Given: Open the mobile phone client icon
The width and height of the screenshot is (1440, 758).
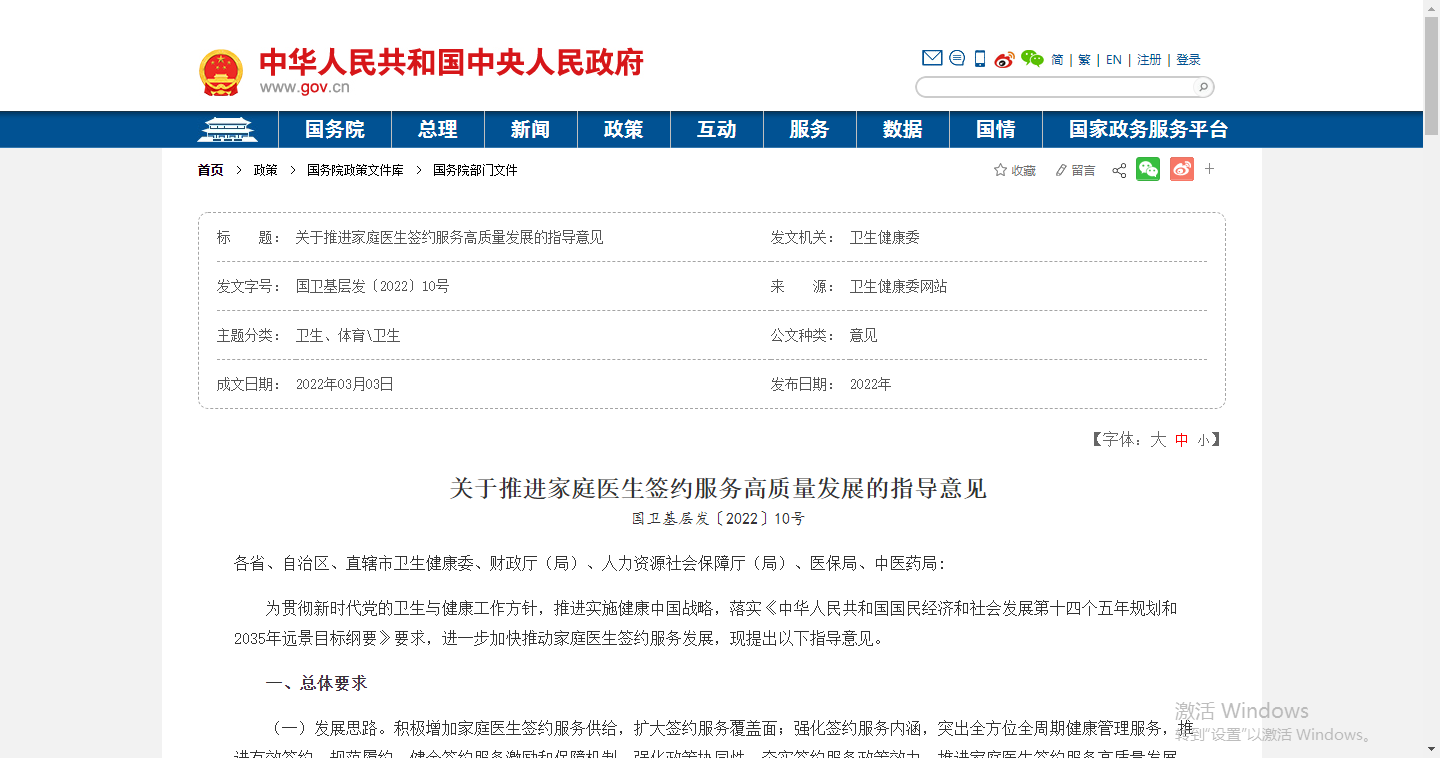Looking at the screenshot, I should (x=980, y=59).
